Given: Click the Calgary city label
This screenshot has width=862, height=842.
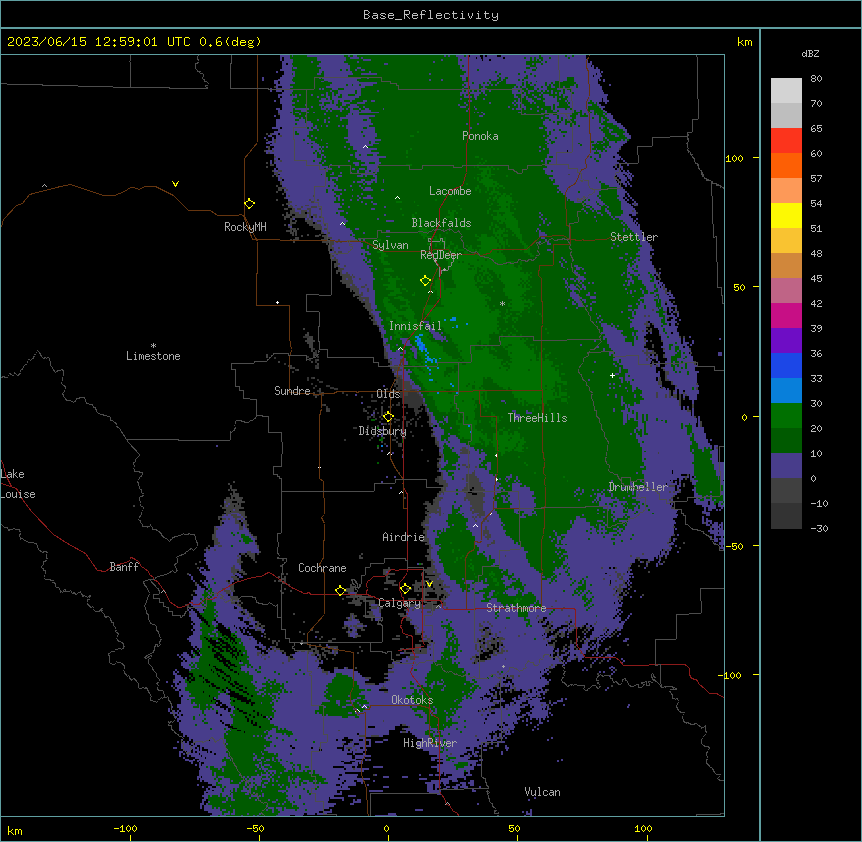Looking at the screenshot, I should pos(399,603).
